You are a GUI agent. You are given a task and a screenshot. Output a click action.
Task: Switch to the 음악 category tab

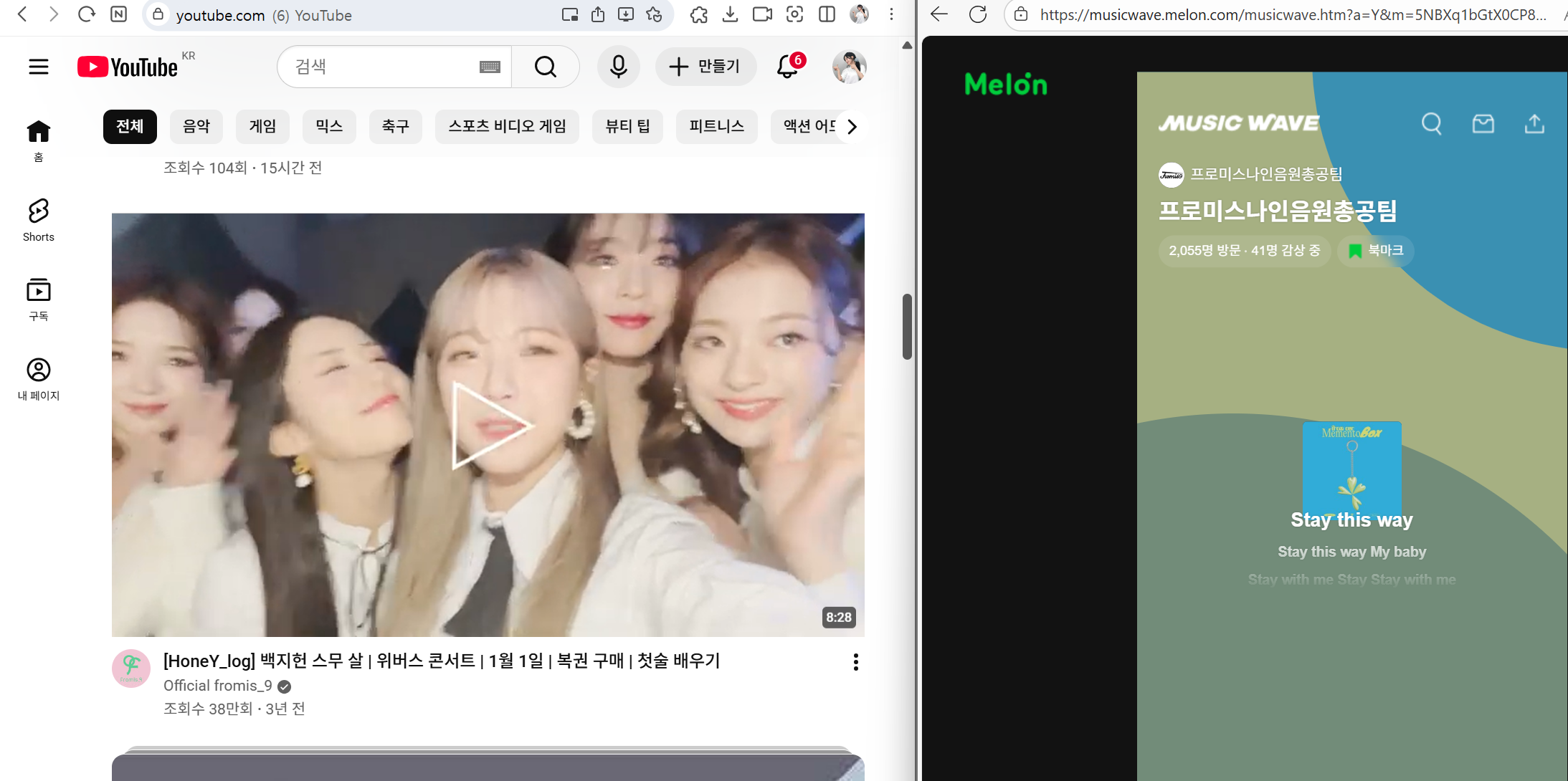coord(196,126)
